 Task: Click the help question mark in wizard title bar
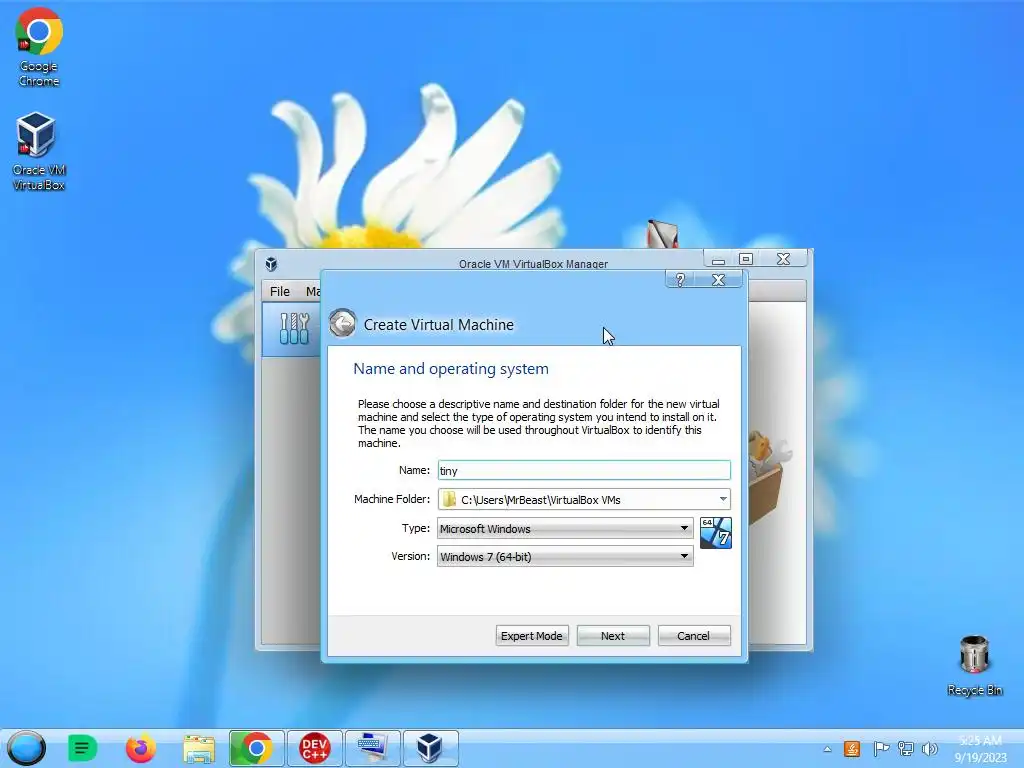pos(680,280)
